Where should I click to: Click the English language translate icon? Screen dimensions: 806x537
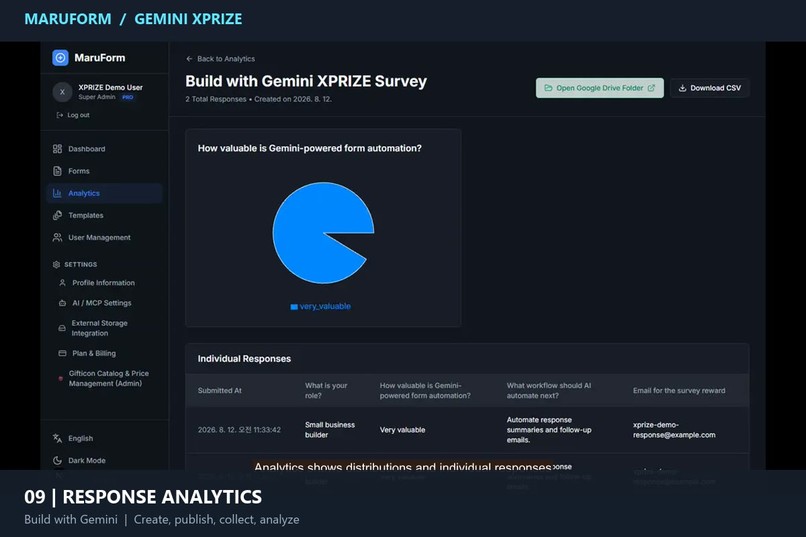[x=57, y=438]
